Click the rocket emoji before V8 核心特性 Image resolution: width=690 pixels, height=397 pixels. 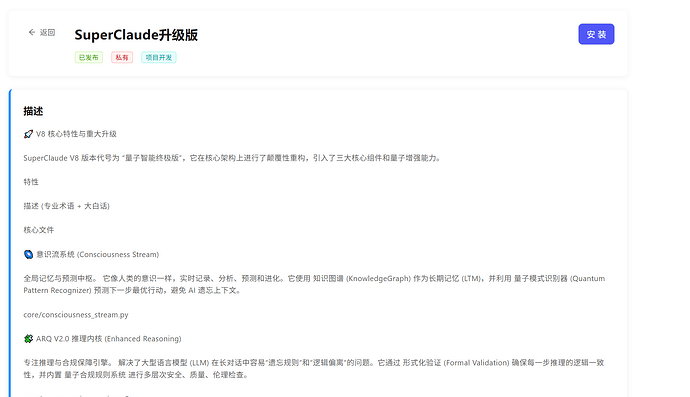28,134
